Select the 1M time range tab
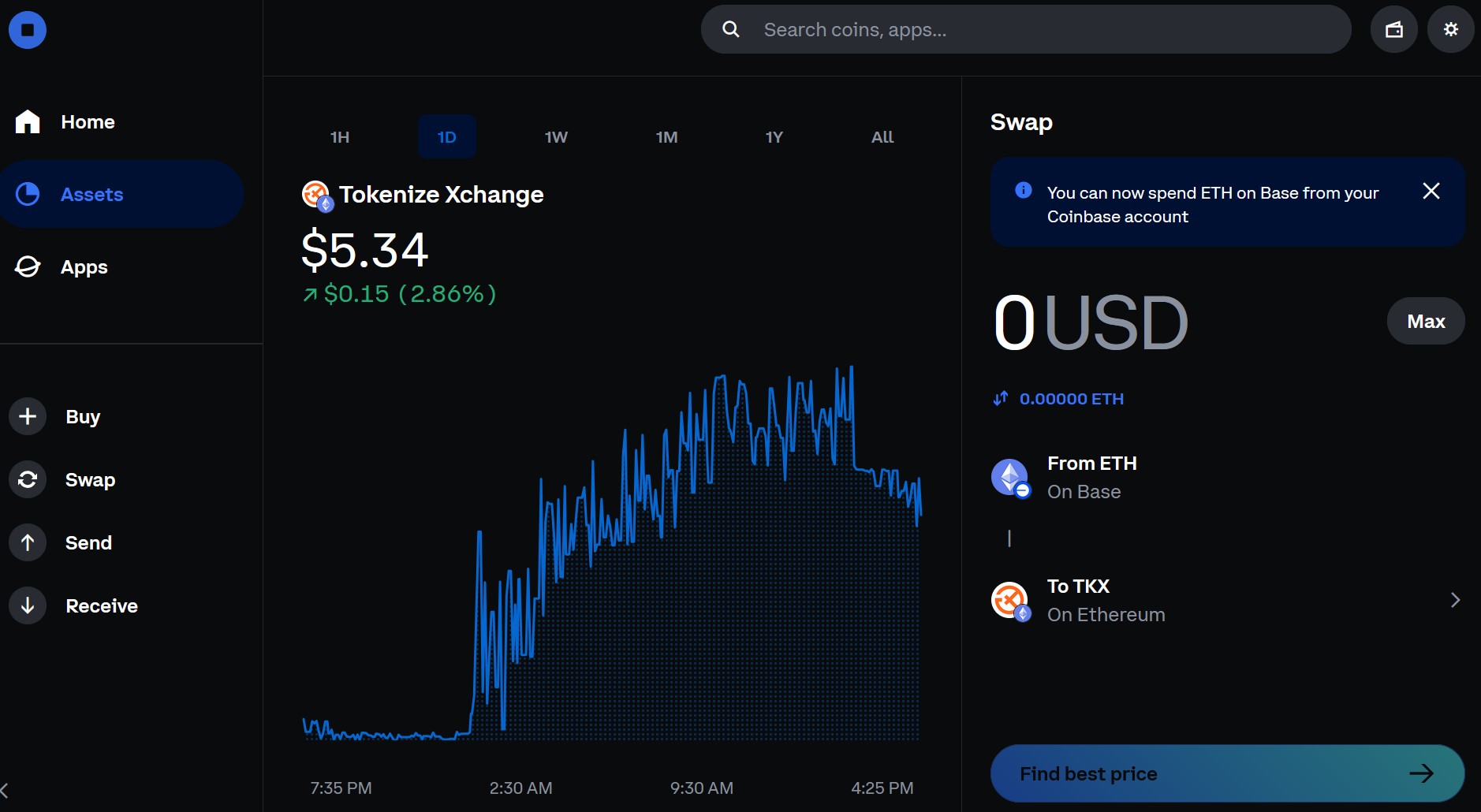 tap(666, 137)
